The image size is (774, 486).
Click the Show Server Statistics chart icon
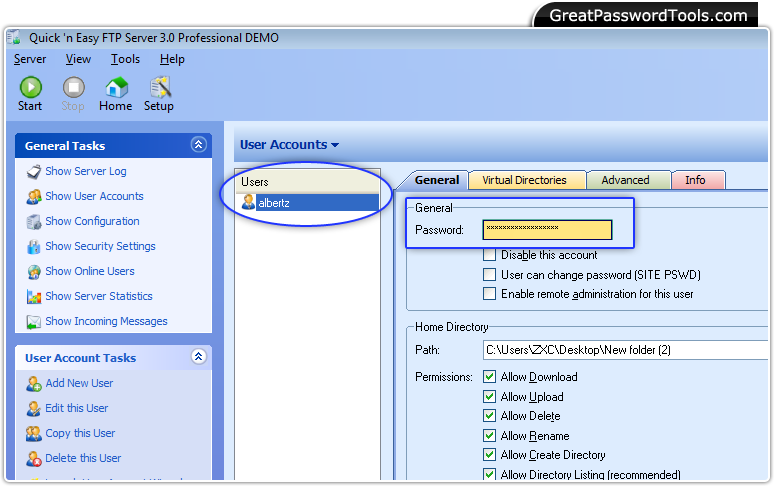(34, 297)
